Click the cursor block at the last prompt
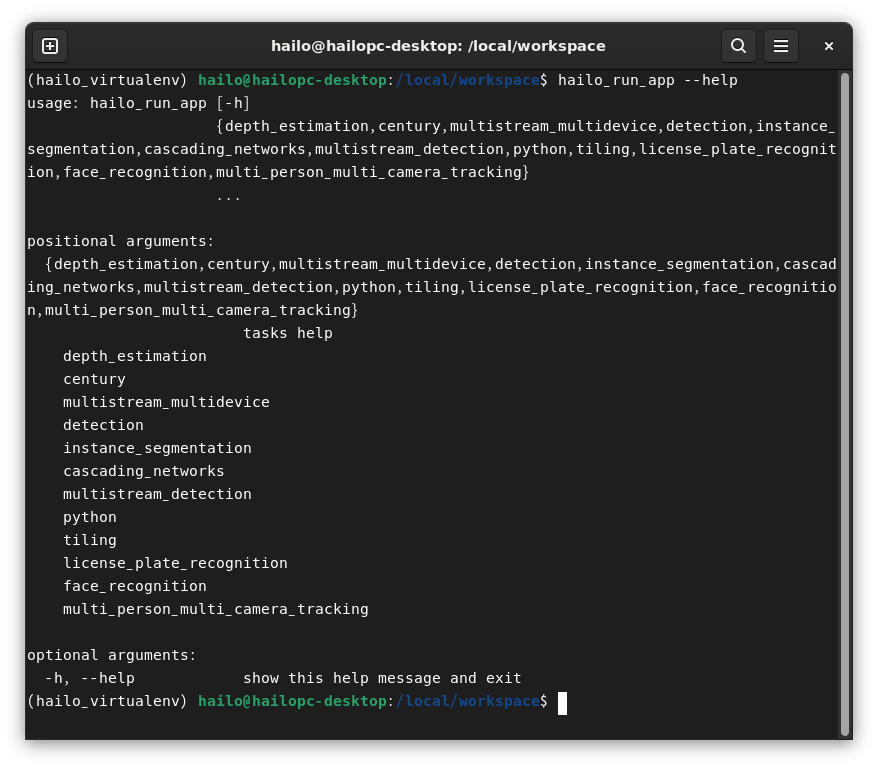This screenshot has width=878, height=768. pos(562,703)
